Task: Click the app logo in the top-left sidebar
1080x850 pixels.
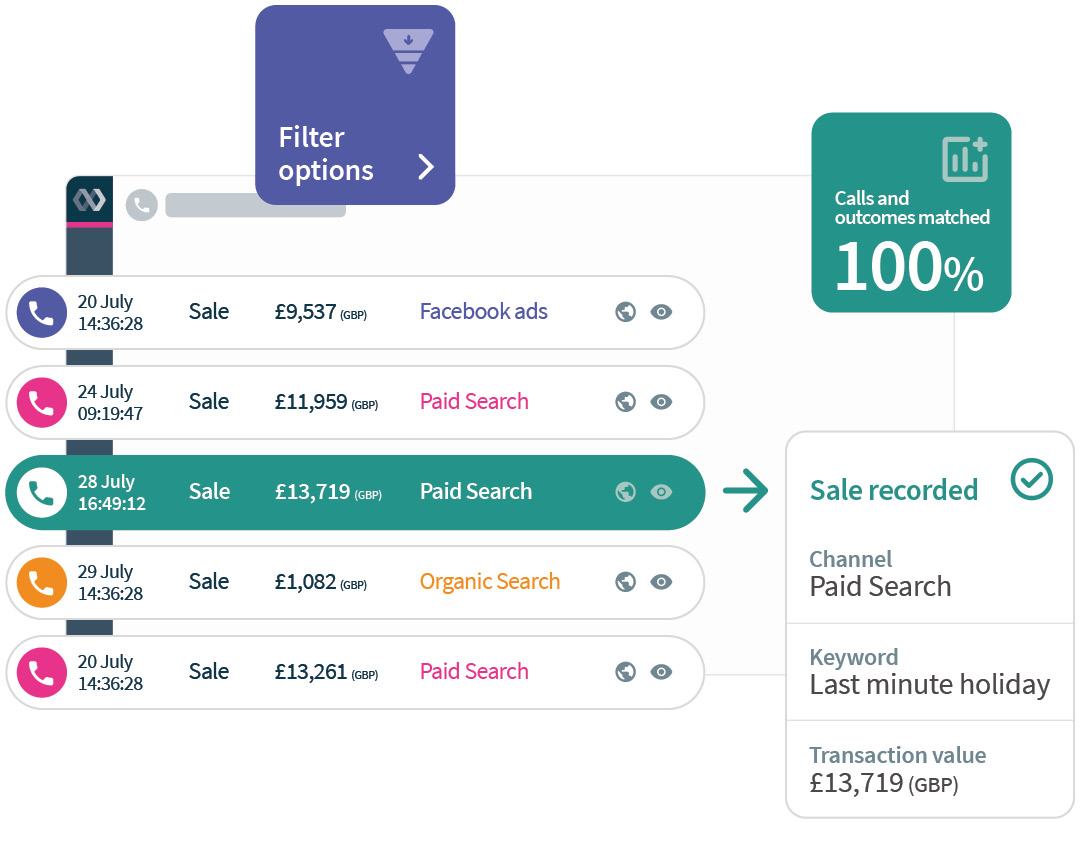Action: pos(89,200)
